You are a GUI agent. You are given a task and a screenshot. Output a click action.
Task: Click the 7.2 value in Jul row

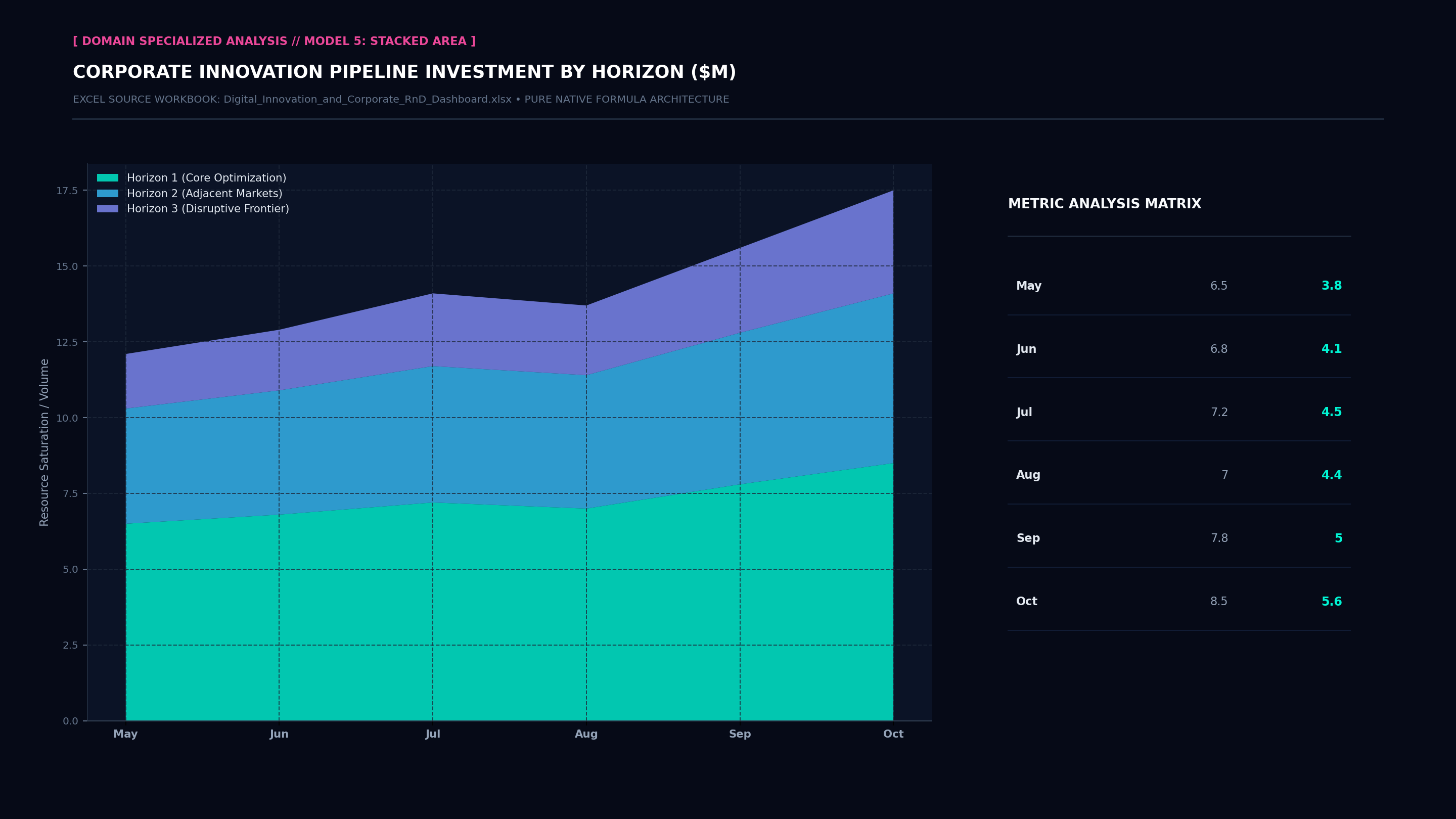[x=1219, y=412]
